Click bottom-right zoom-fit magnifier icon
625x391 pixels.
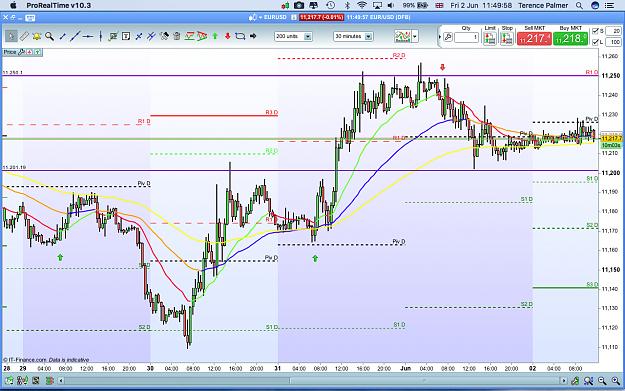click(588, 381)
